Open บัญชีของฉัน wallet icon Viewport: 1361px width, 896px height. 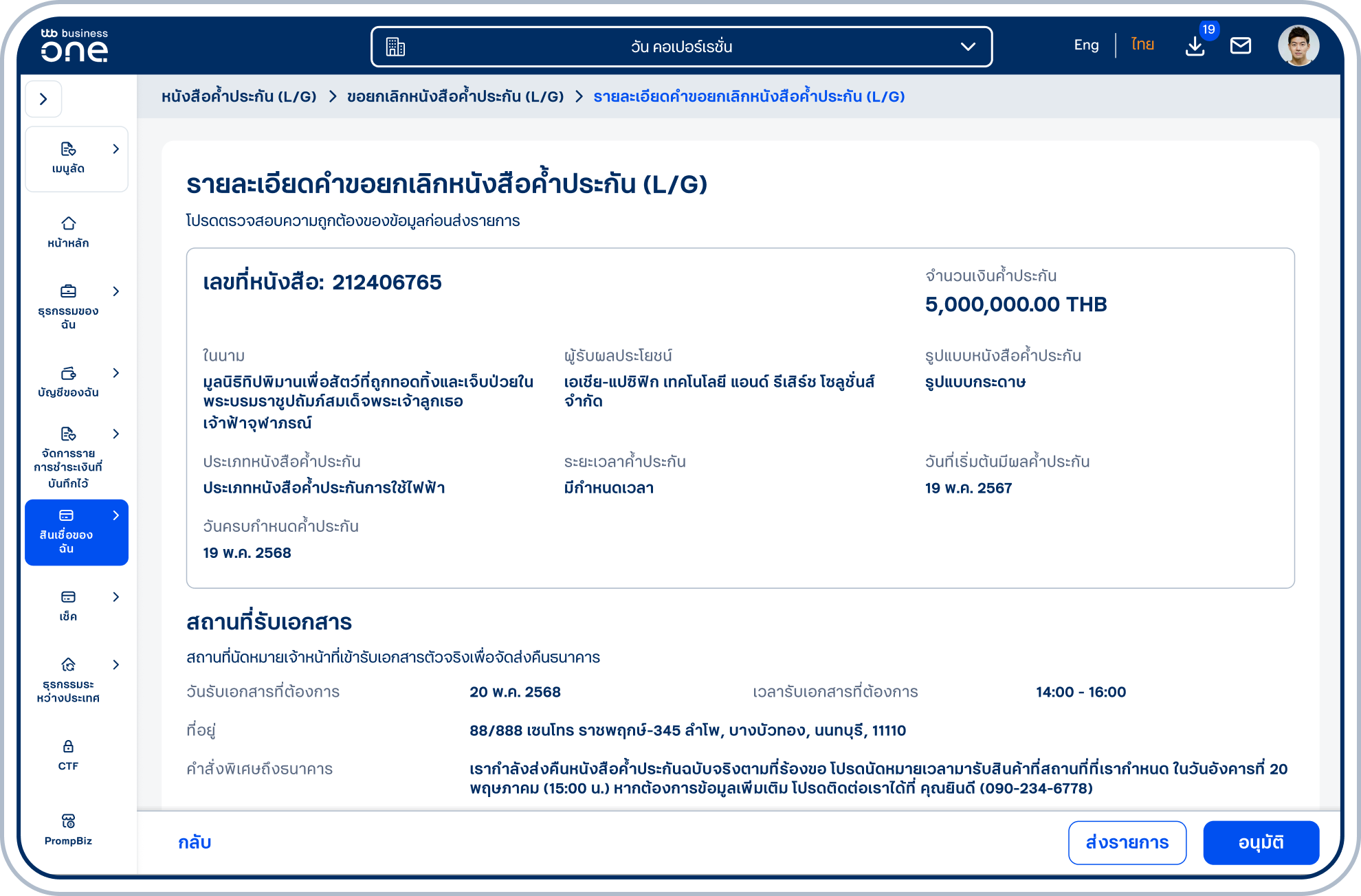(x=68, y=373)
